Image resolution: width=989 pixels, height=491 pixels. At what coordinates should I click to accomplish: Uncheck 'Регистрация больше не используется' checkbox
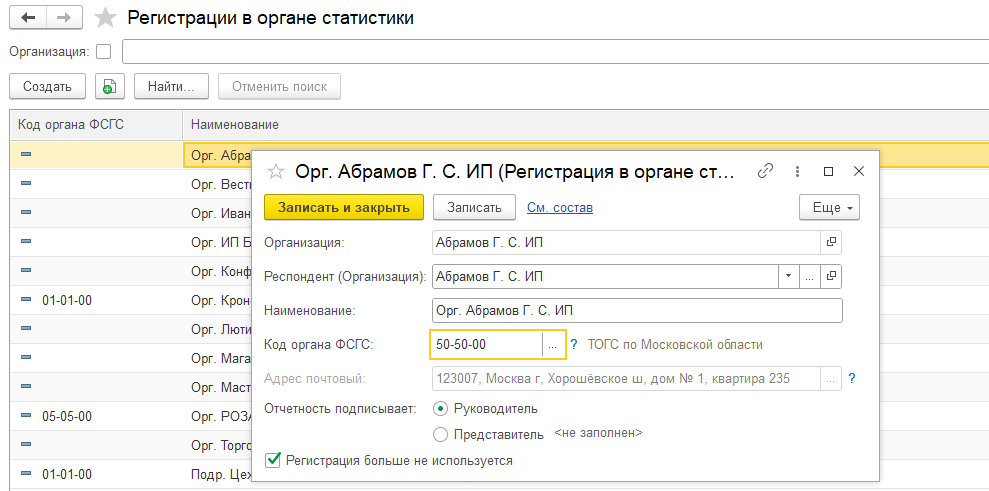272,460
